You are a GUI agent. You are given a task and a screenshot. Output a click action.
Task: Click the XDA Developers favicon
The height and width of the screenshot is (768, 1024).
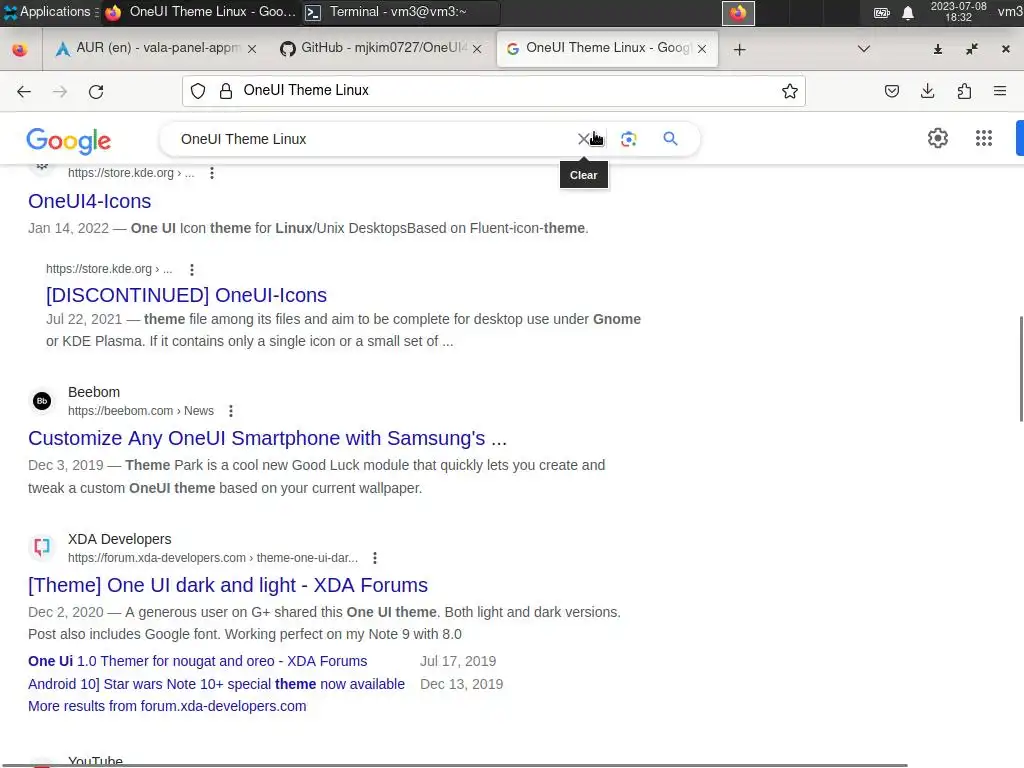[42, 547]
